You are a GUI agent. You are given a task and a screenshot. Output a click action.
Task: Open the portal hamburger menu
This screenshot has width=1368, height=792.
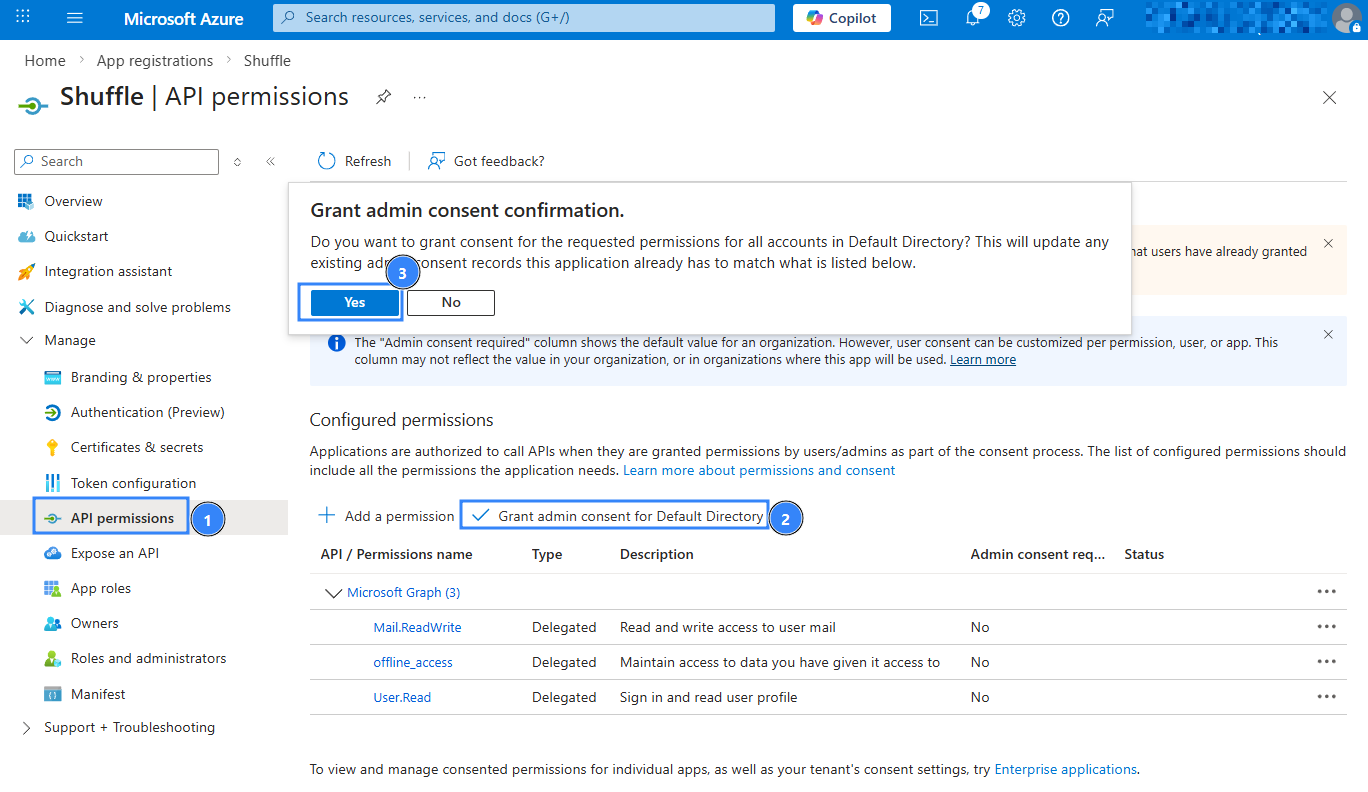pos(74,17)
